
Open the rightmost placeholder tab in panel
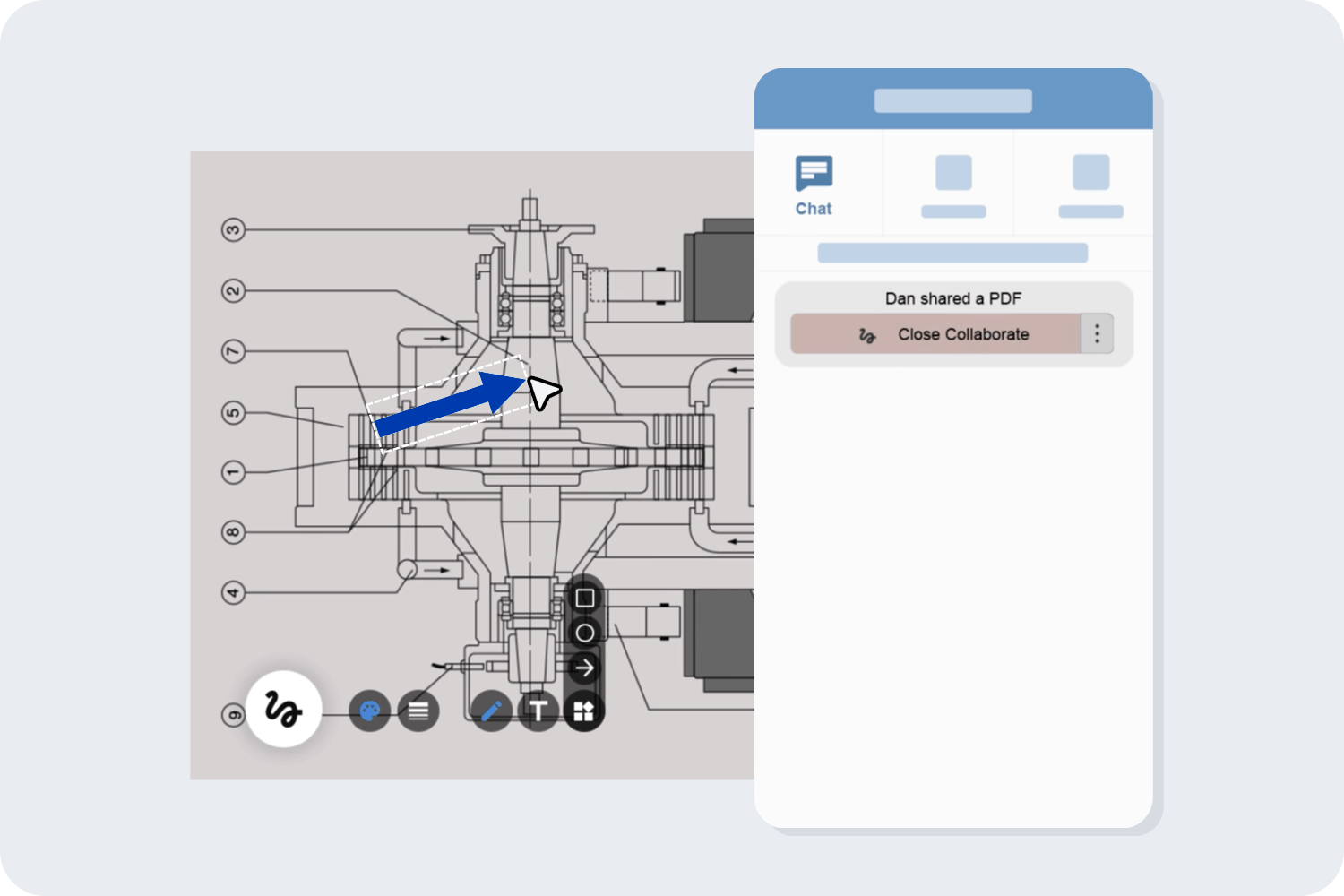pyautogui.click(x=1090, y=185)
